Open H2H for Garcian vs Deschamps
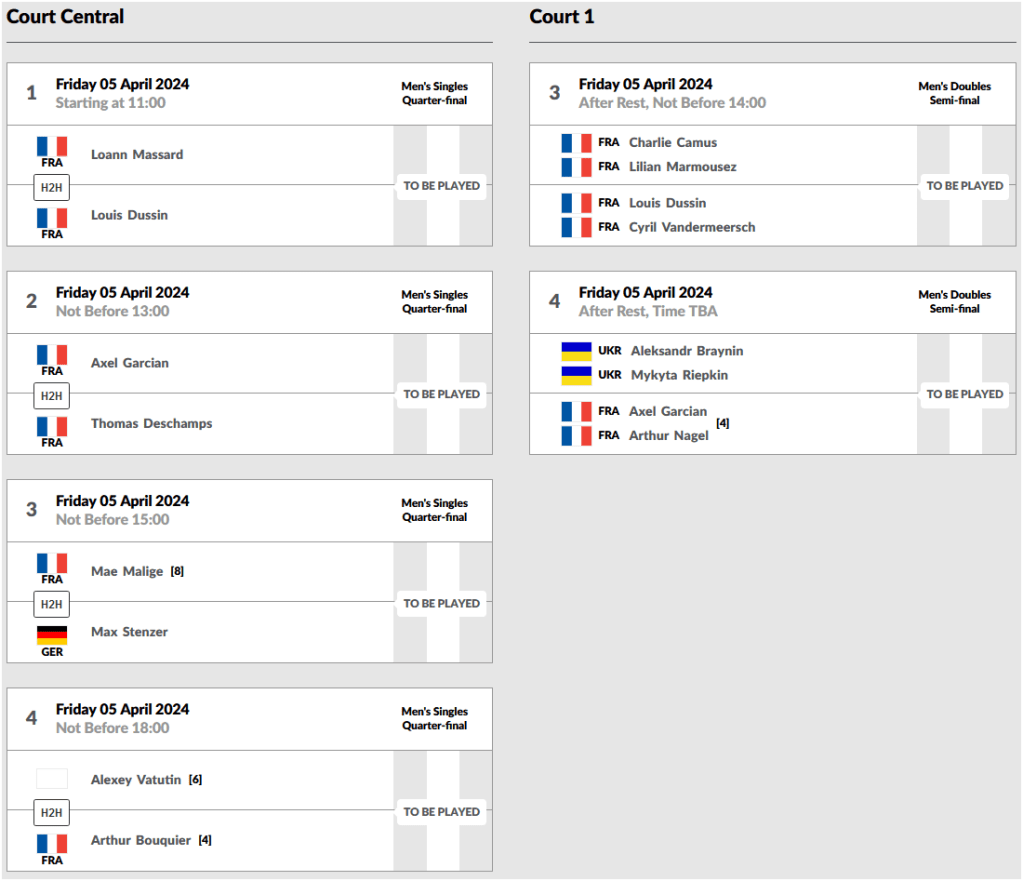The image size is (1023, 881). [52, 396]
